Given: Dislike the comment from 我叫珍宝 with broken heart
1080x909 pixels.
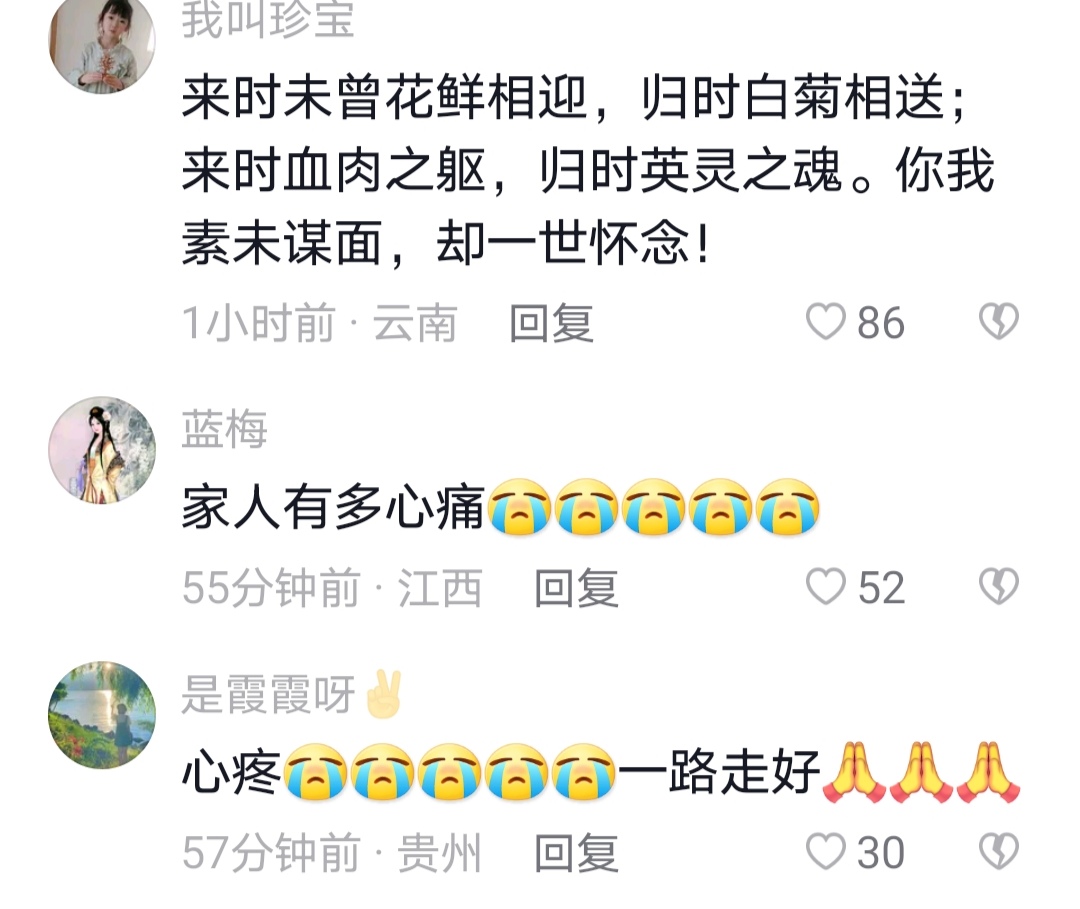Looking at the screenshot, I should [999, 322].
